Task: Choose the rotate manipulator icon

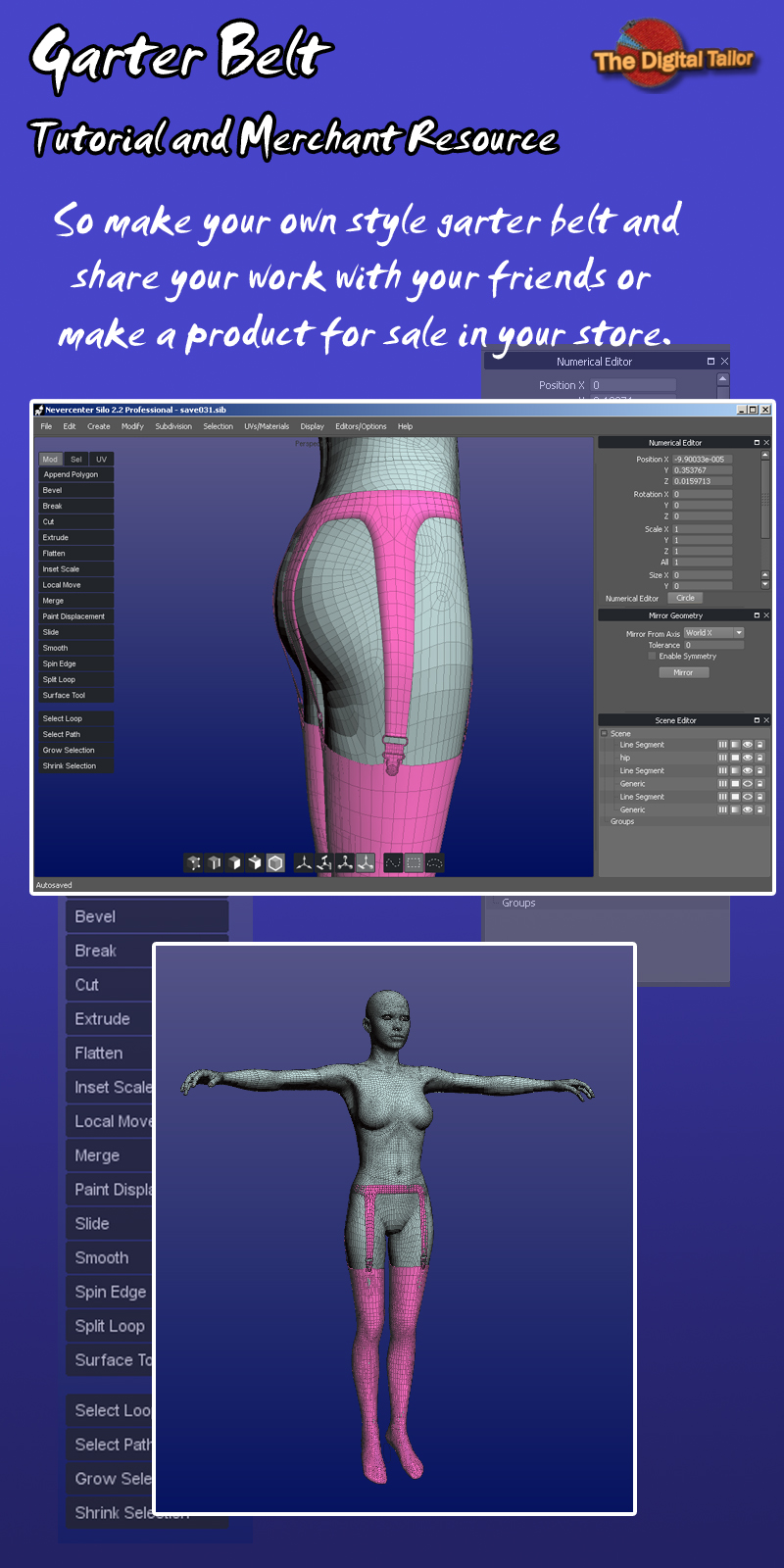Action: point(324,862)
